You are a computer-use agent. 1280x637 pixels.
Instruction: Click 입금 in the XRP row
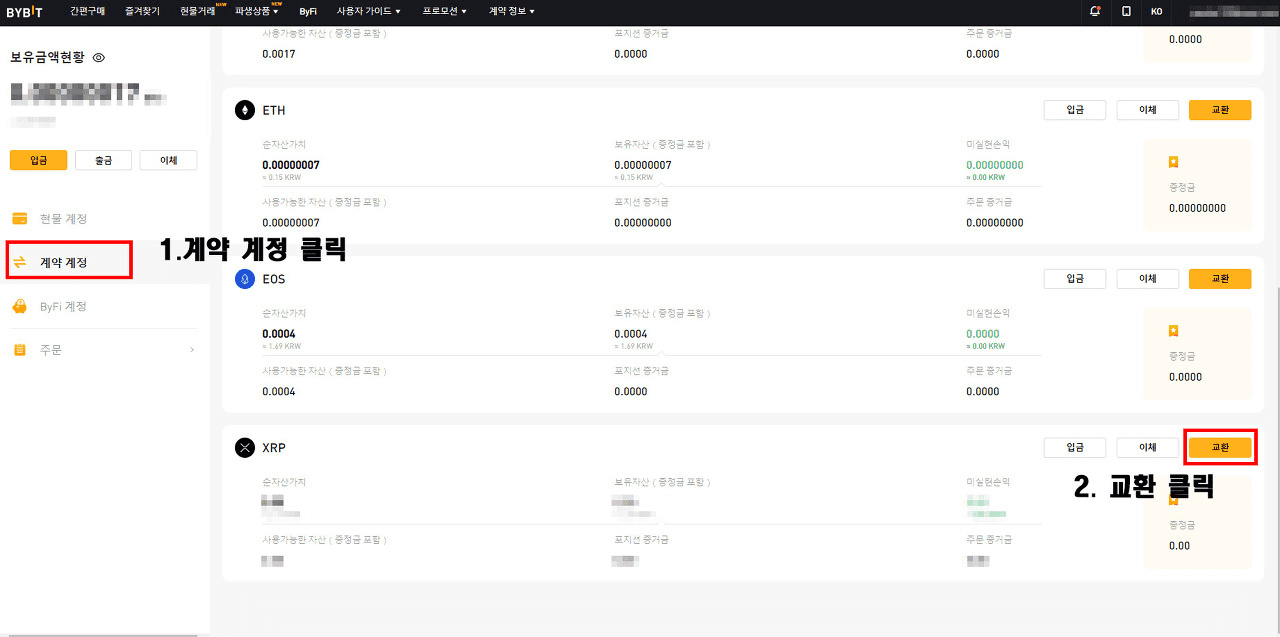pos(1075,448)
